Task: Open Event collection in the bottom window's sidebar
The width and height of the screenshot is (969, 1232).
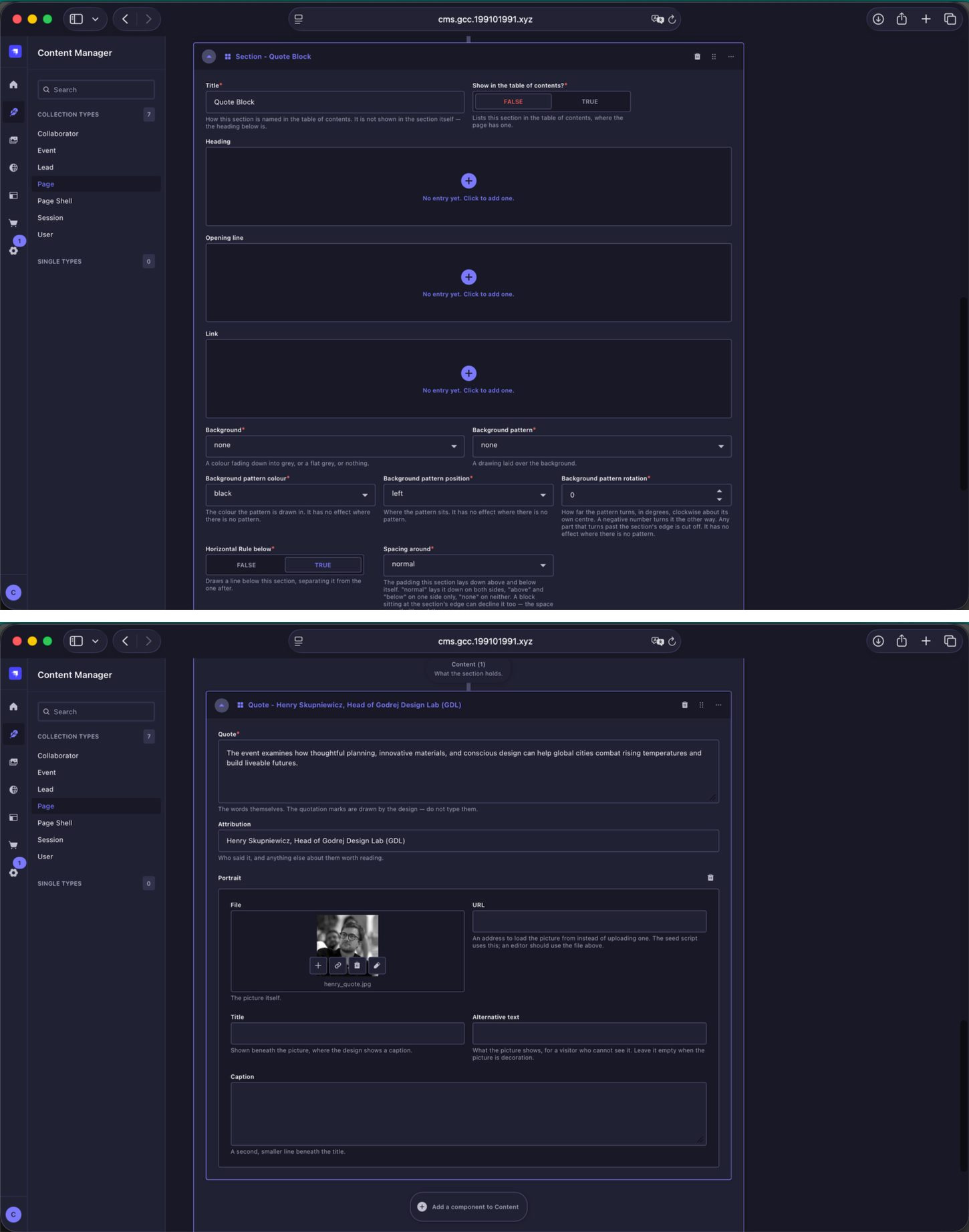Action: [47, 772]
